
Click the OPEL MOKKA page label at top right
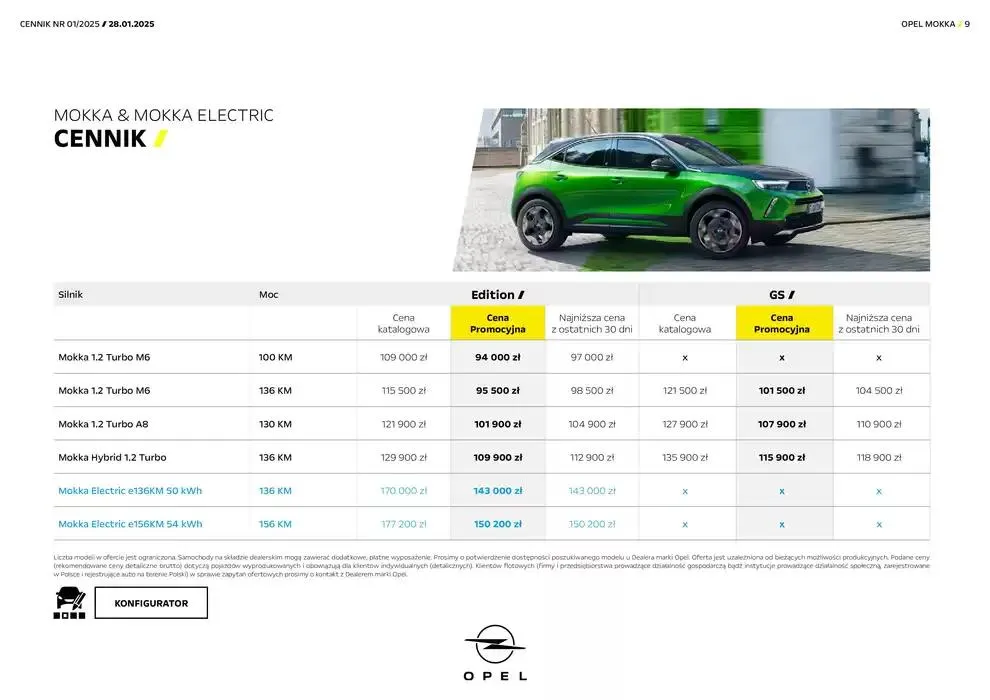[x=928, y=24]
